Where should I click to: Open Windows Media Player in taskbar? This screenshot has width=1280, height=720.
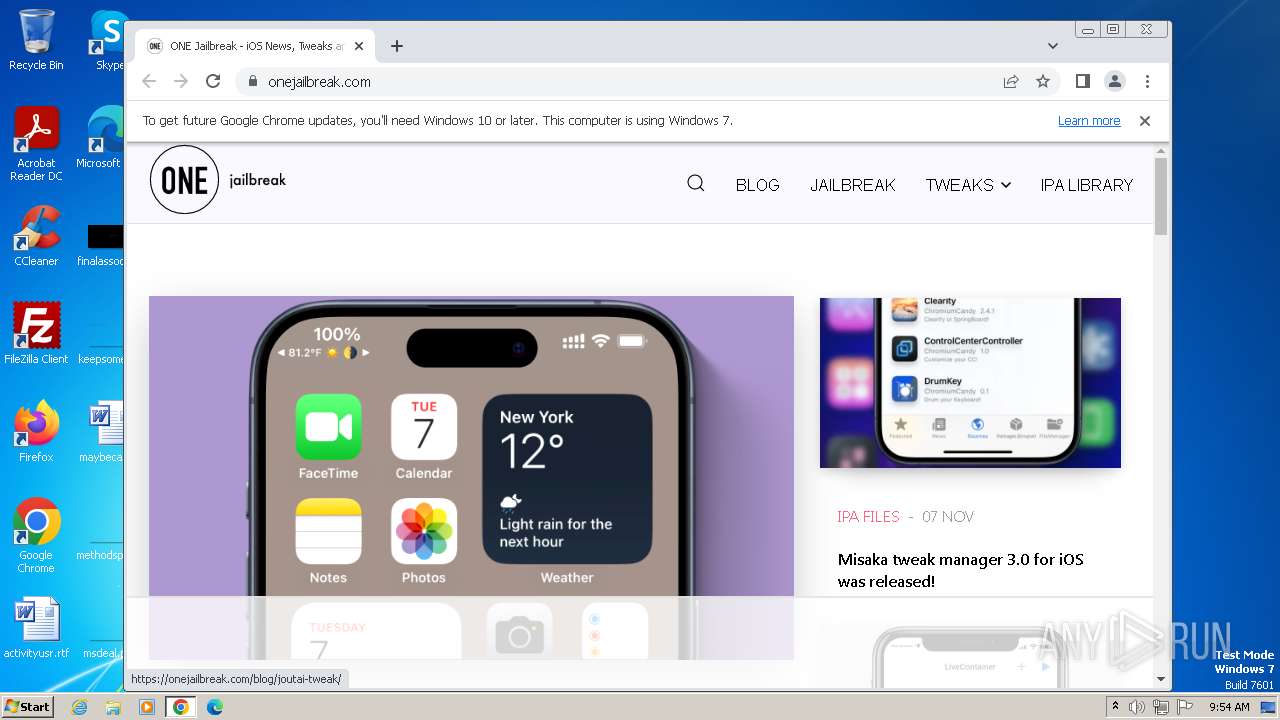click(146, 707)
